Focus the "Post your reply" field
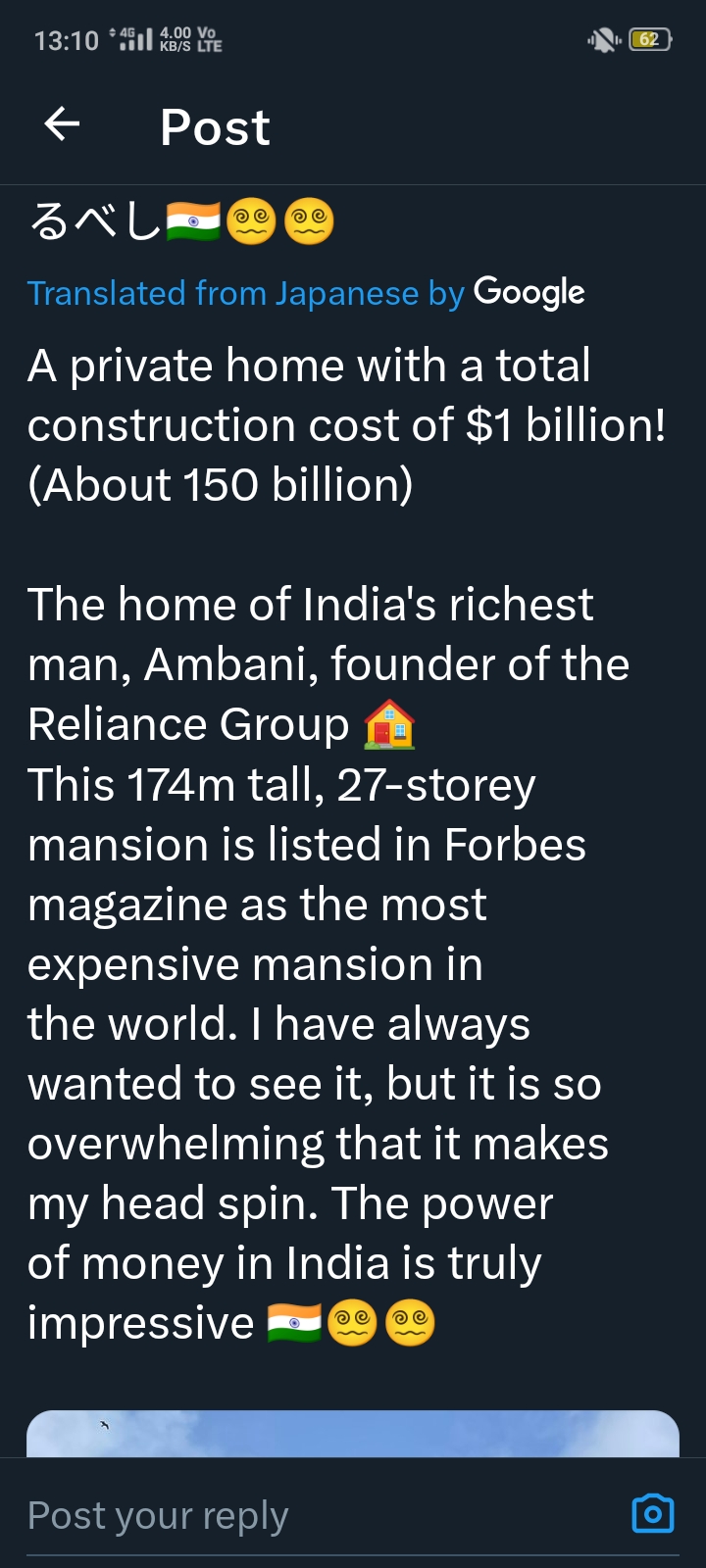706x1568 pixels. click(x=294, y=1515)
